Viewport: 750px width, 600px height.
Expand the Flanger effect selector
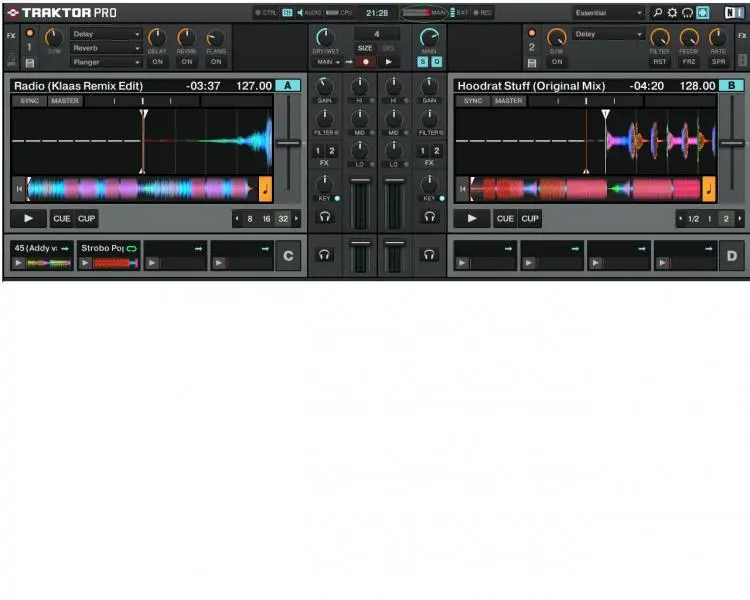click(x=107, y=62)
